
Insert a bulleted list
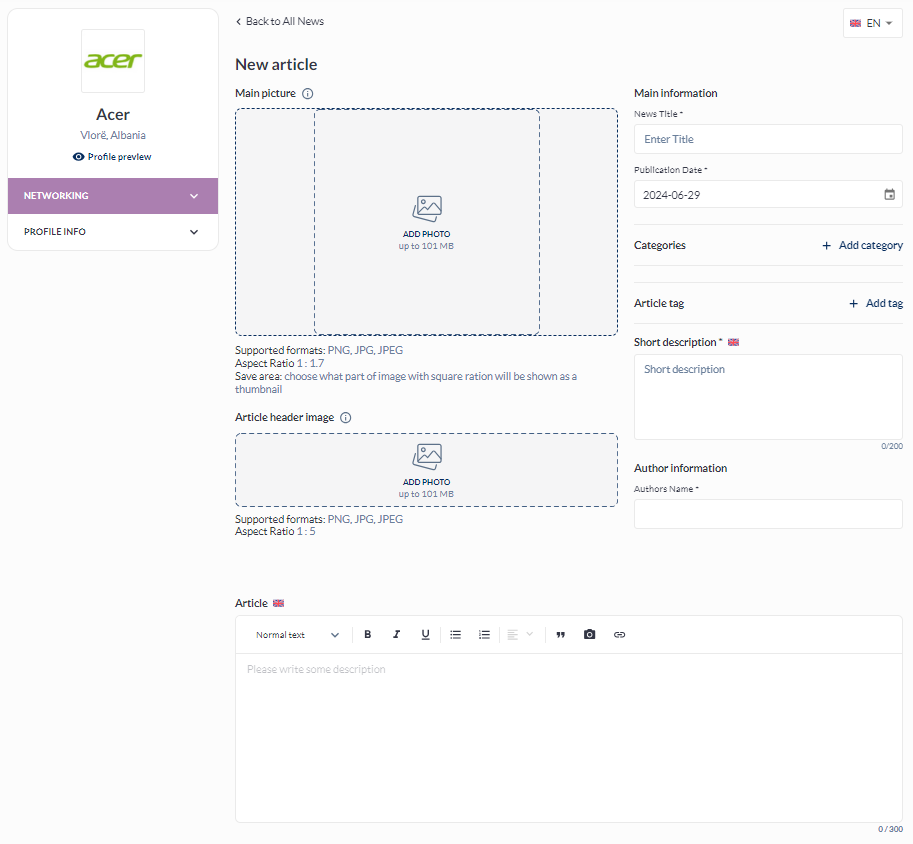[456, 635]
